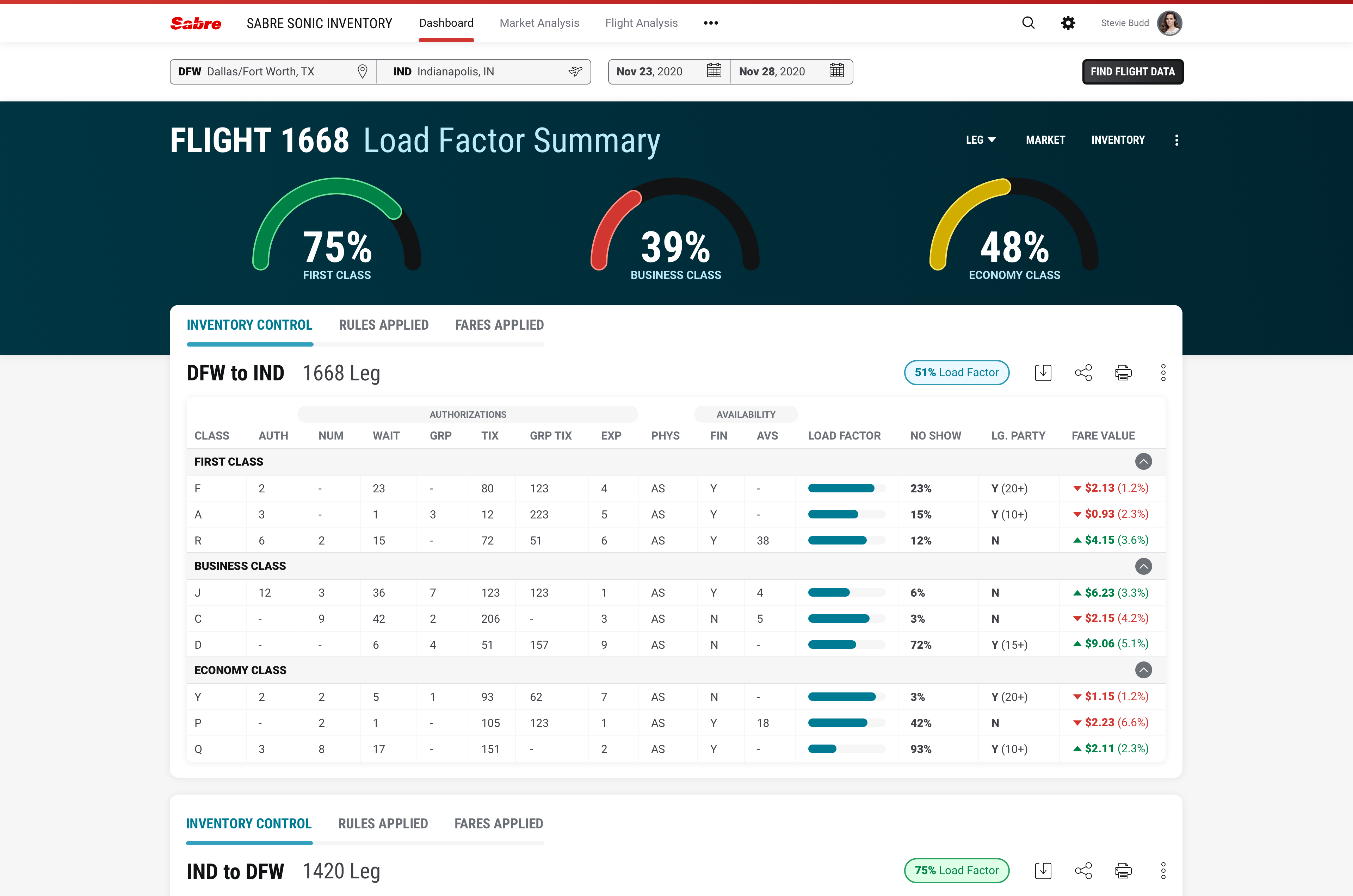Click the location pin icon in DFW field
Viewport: 1353px width, 896px height.
(362, 71)
